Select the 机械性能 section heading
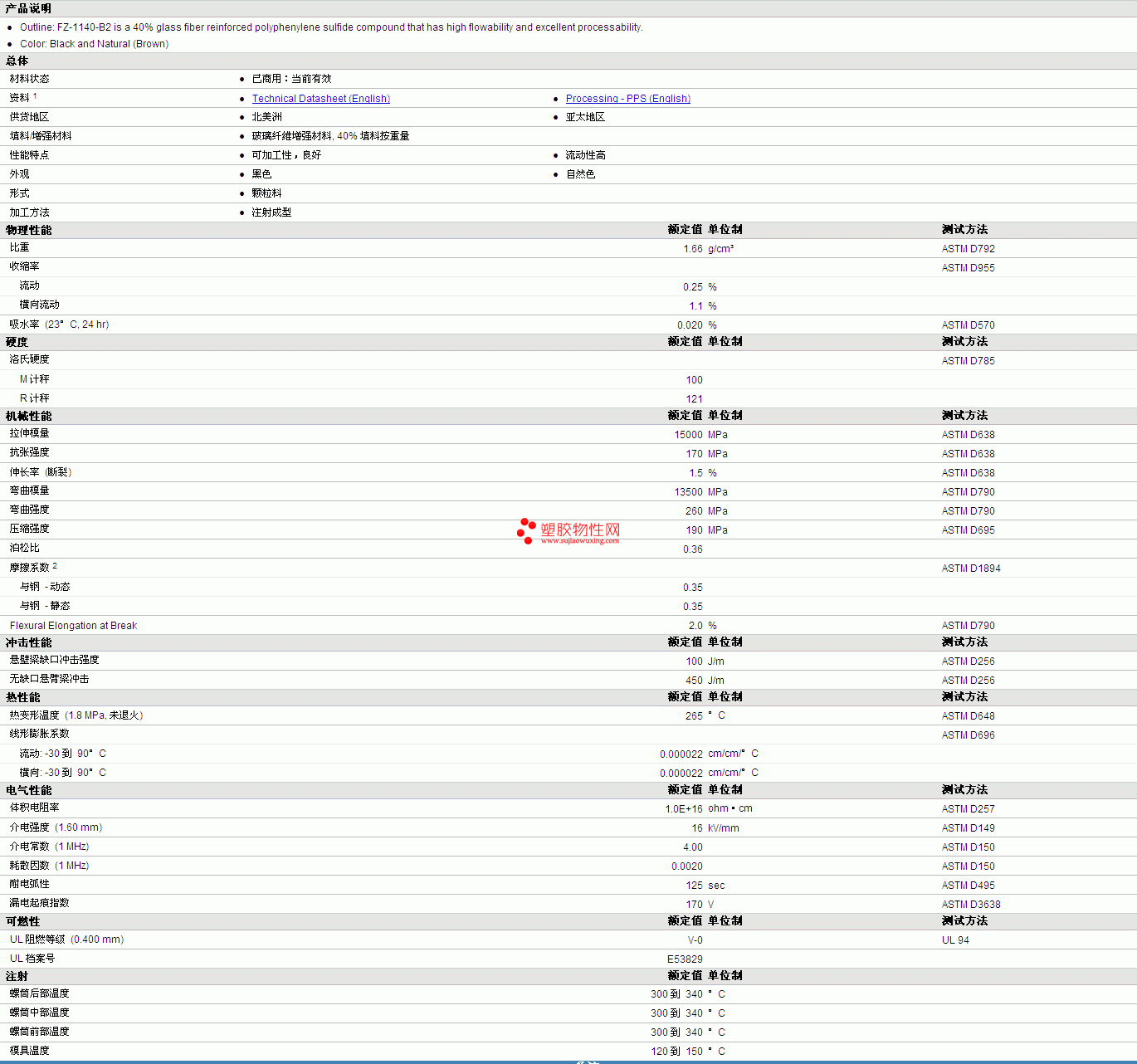 point(28,416)
